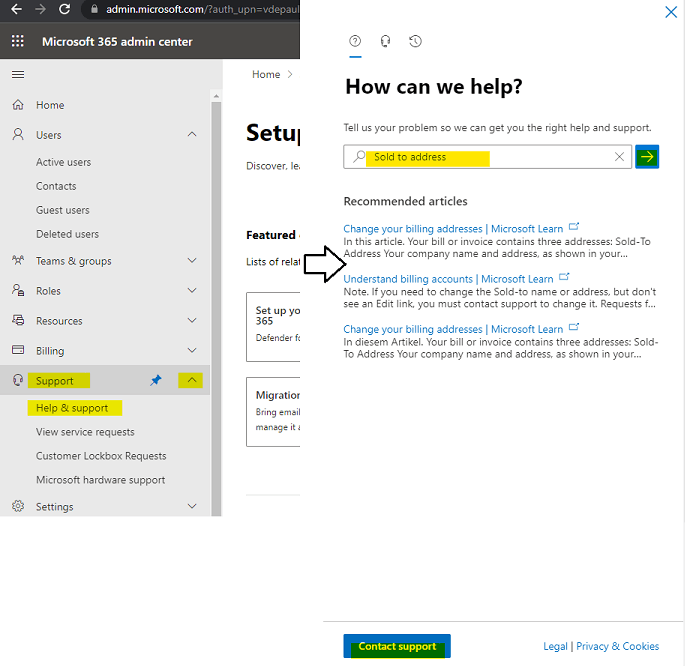This screenshot has height=666, width=685.
Task: Open Home in the sidebar
Action: (x=50, y=105)
